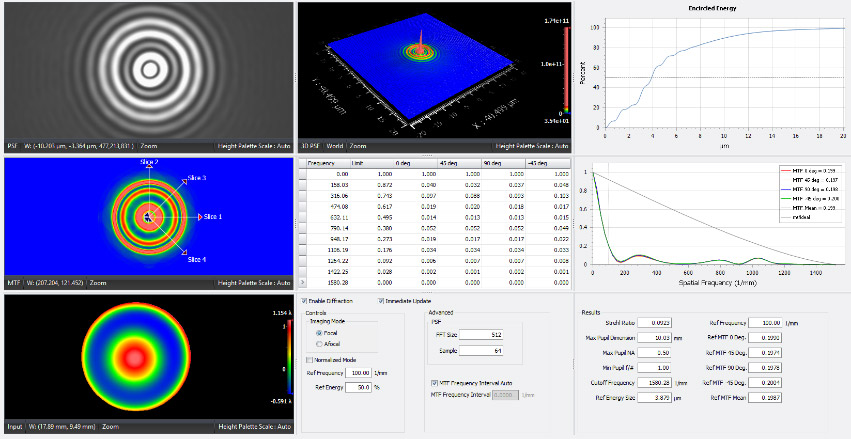Image resolution: width=851 pixels, height=439 pixels.
Task: Choose the Focal imaging mode radio
Action: pyautogui.click(x=319, y=332)
